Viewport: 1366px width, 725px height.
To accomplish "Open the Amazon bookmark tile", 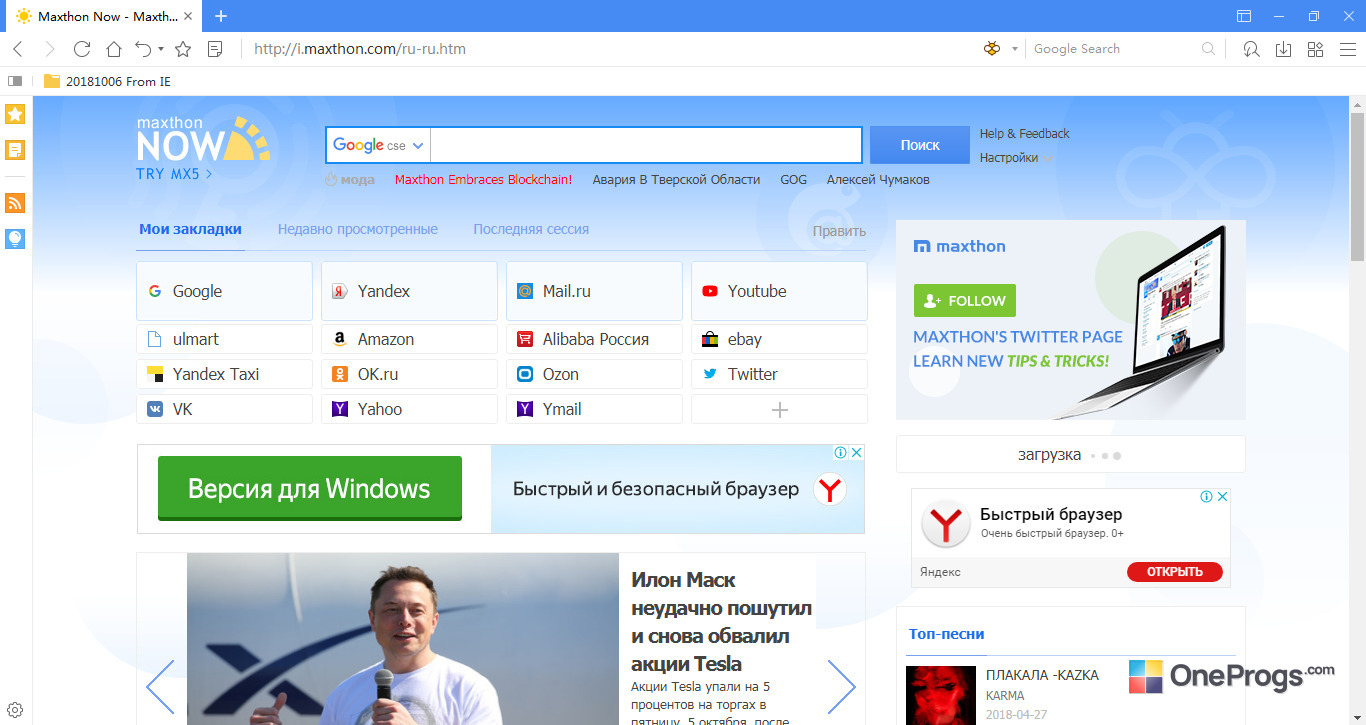I will [409, 339].
